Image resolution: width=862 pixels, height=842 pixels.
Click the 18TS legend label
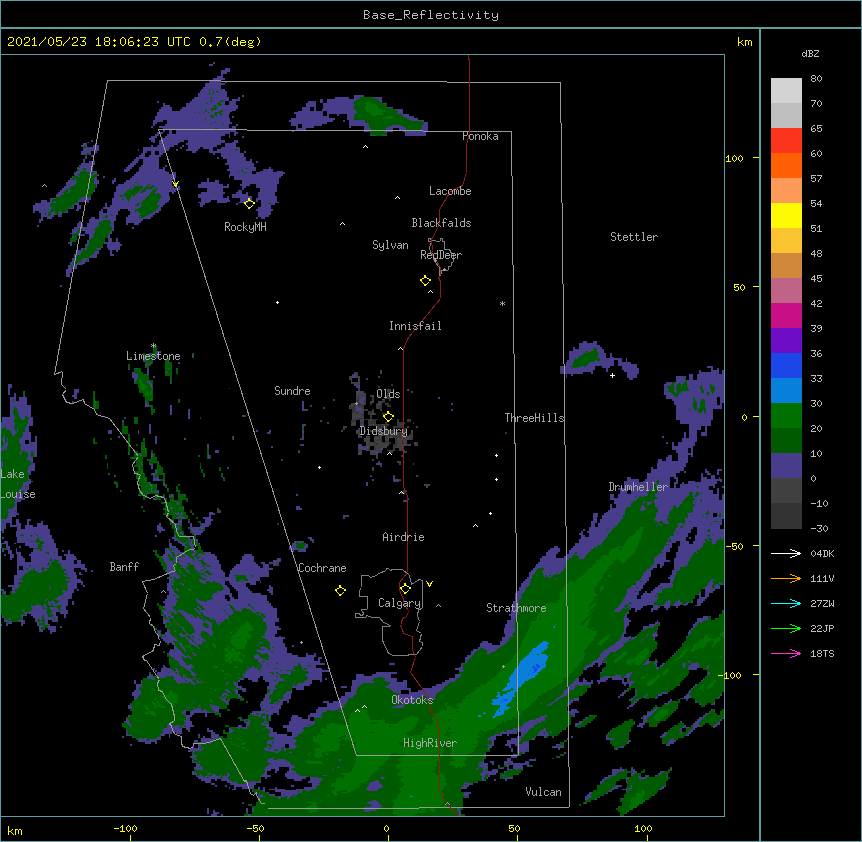822,653
